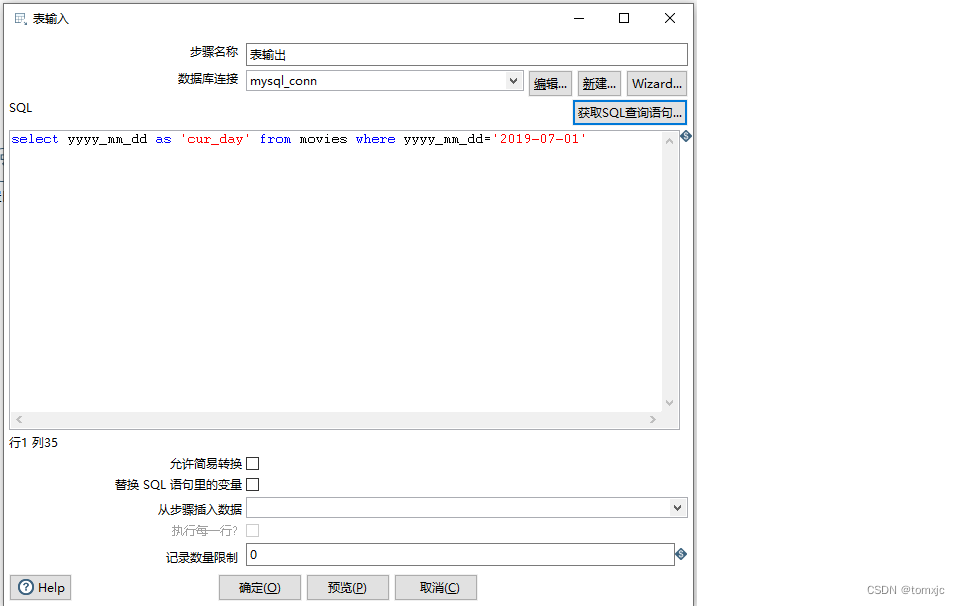
Task: Expand the insert-data step selection list
Action: [x=679, y=507]
